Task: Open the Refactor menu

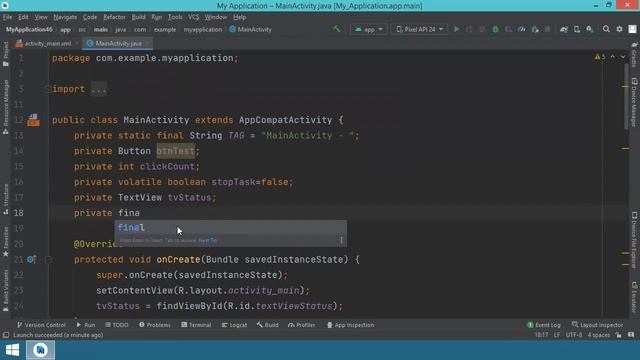Action: click(x=114, y=17)
